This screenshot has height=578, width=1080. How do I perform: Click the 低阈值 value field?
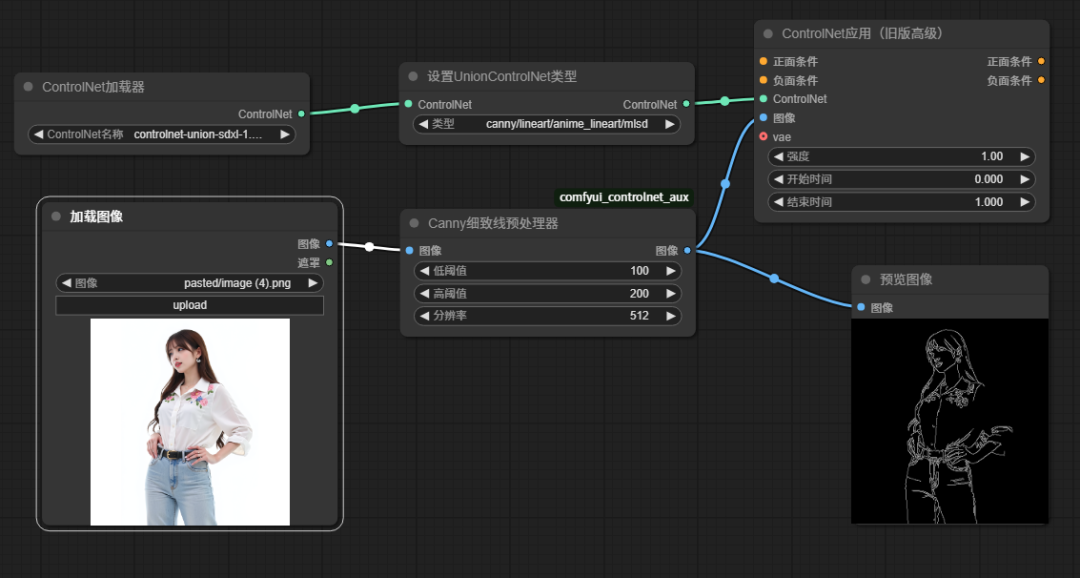point(548,271)
